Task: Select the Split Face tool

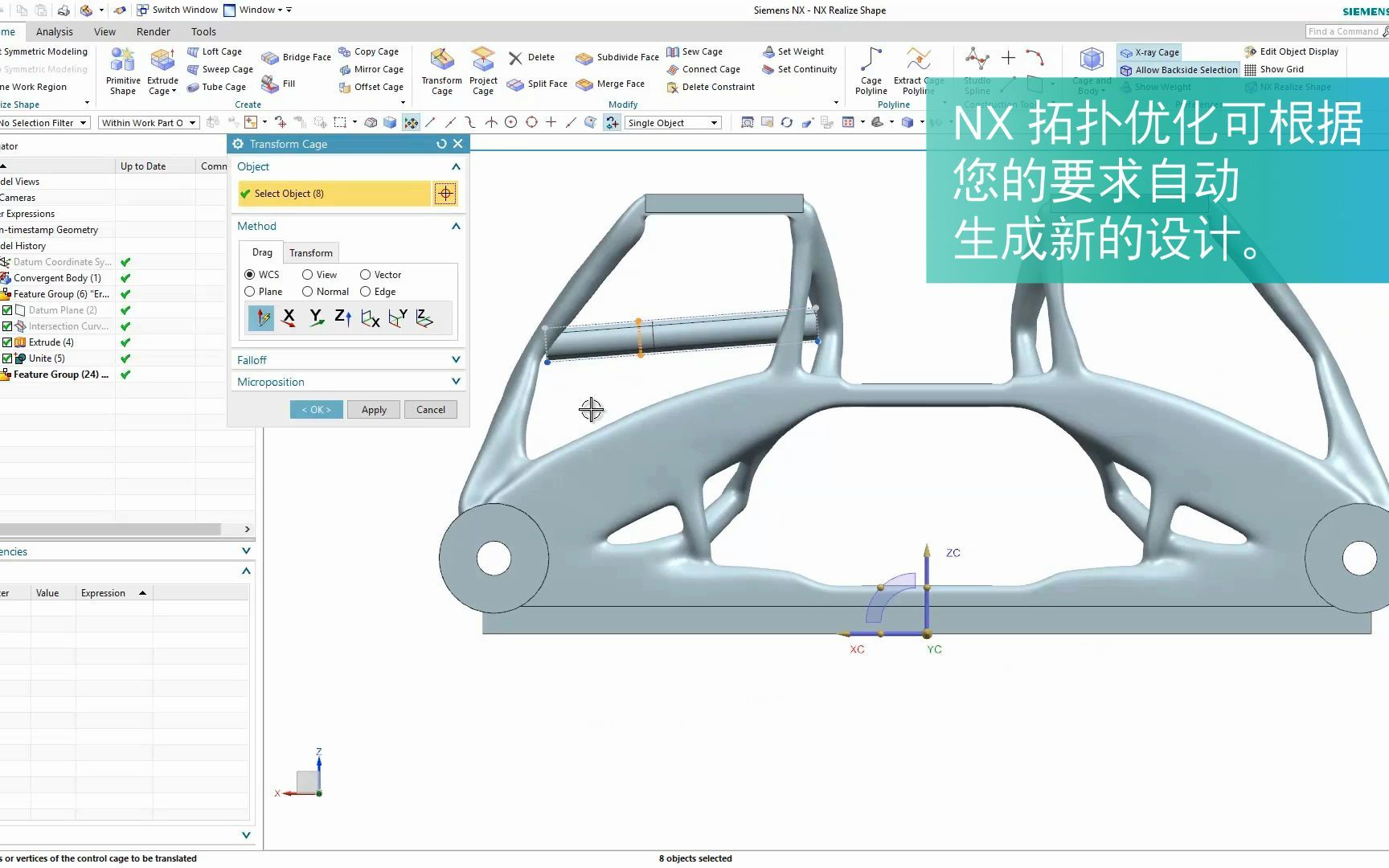Action: pos(537,84)
